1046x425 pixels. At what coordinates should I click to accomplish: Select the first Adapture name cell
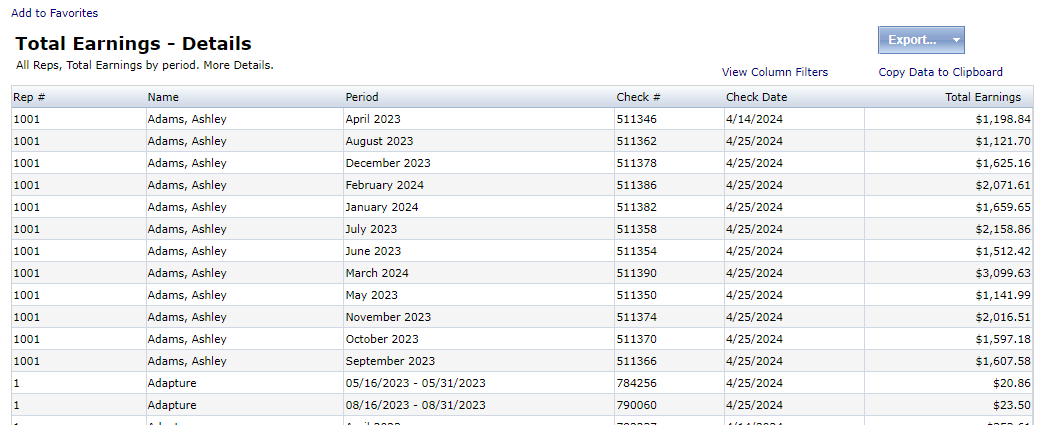coord(171,383)
